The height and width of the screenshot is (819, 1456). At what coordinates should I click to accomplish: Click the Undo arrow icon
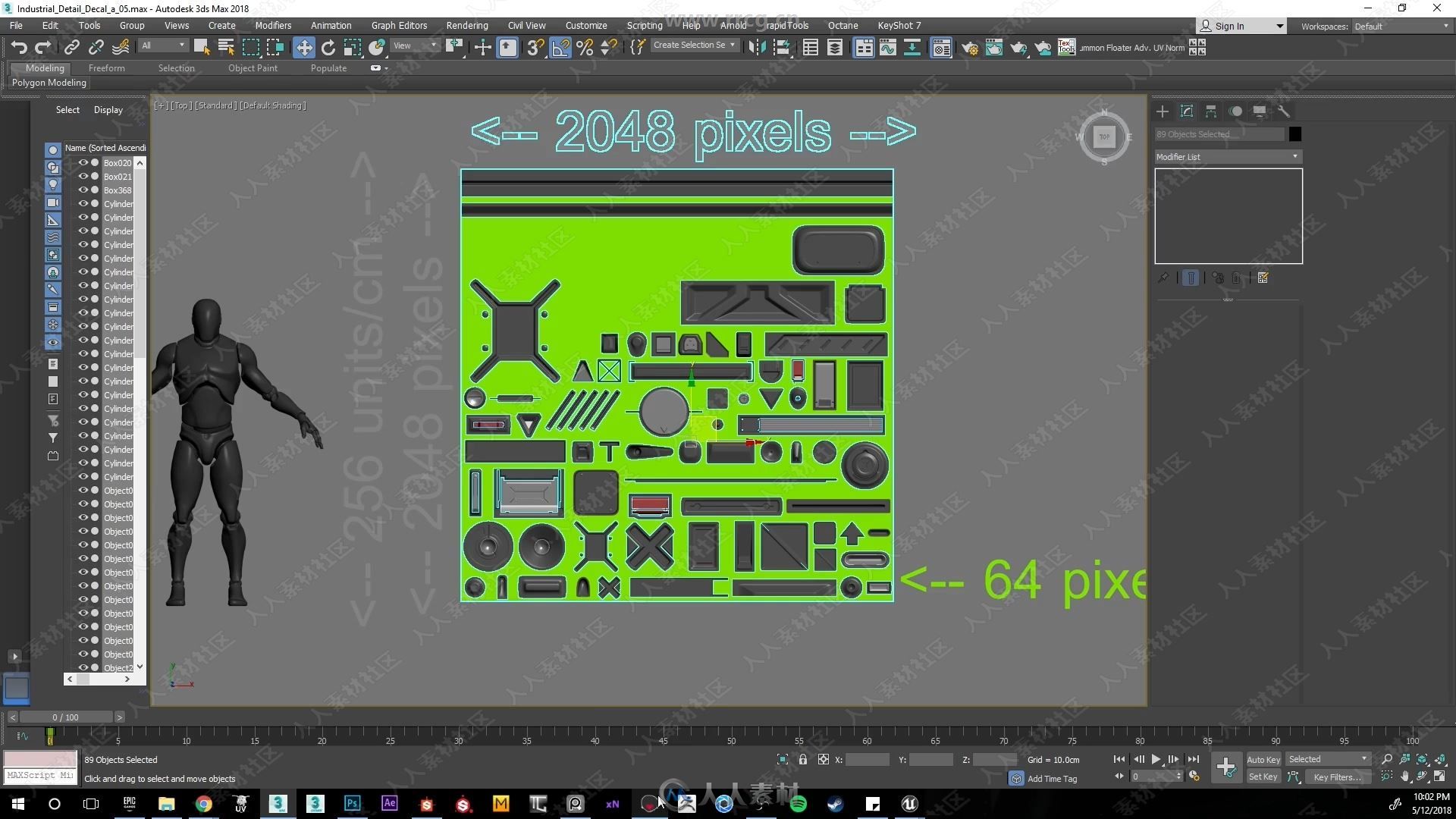click(x=19, y=48)
